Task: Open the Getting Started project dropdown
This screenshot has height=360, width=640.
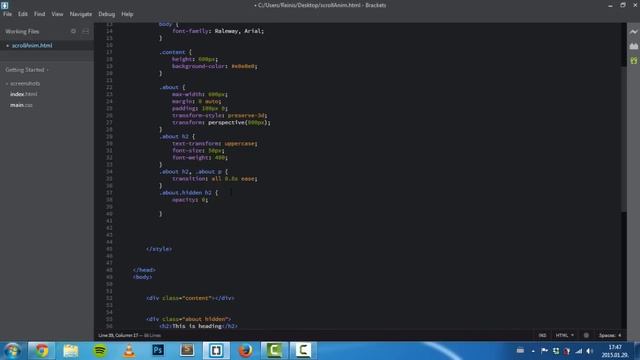Action: pos(27,70)
